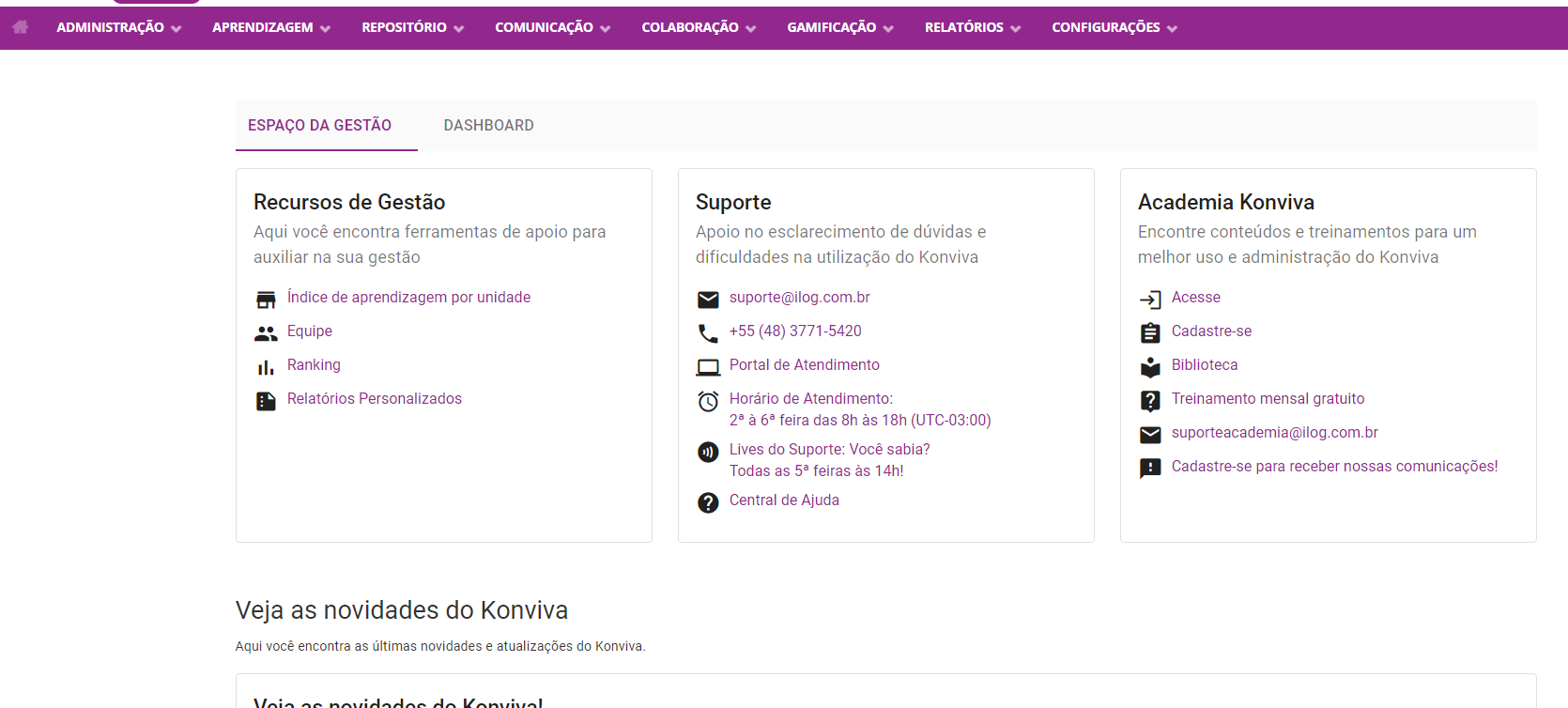
Task: Open the Equipe link
Action: click(x=310, y=331)
